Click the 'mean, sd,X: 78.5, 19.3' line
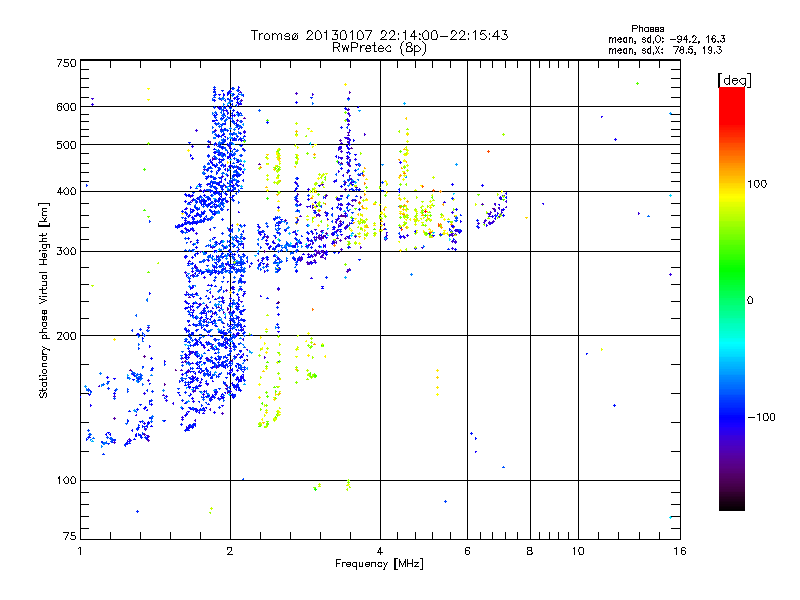This screenshot has height=600, width=800. [665, 50]
